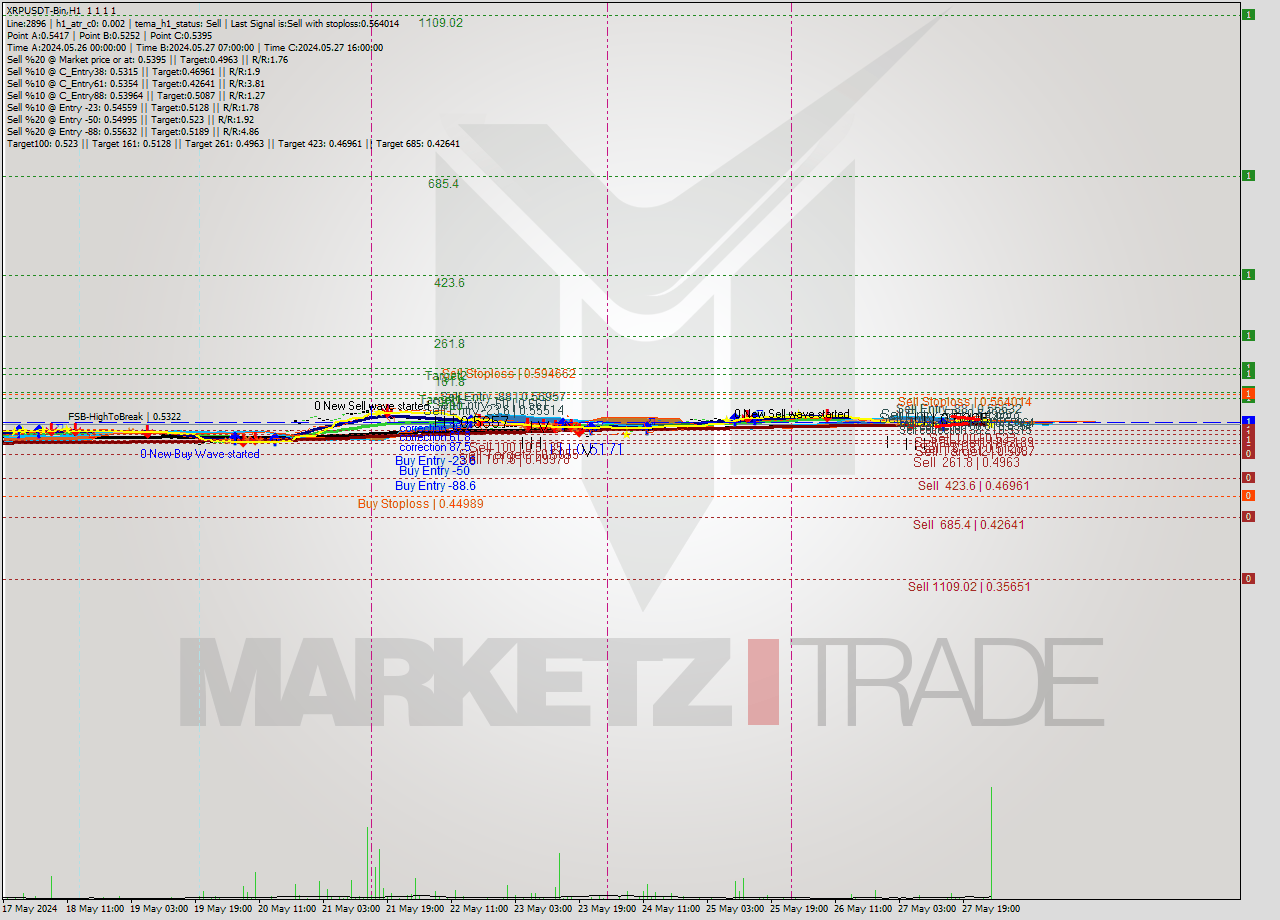Image resolution: width=1280 pixels, height=920 pixels.
Task: Click the '21 May 03:00' time axis label
Action: (352, 909)
